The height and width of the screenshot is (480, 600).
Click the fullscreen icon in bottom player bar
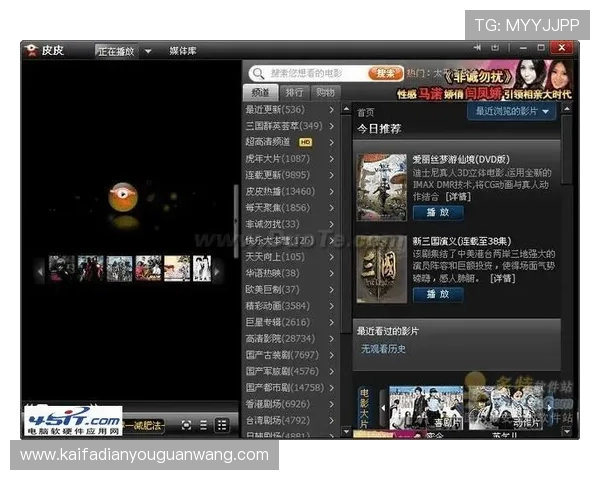click(186, 425)
